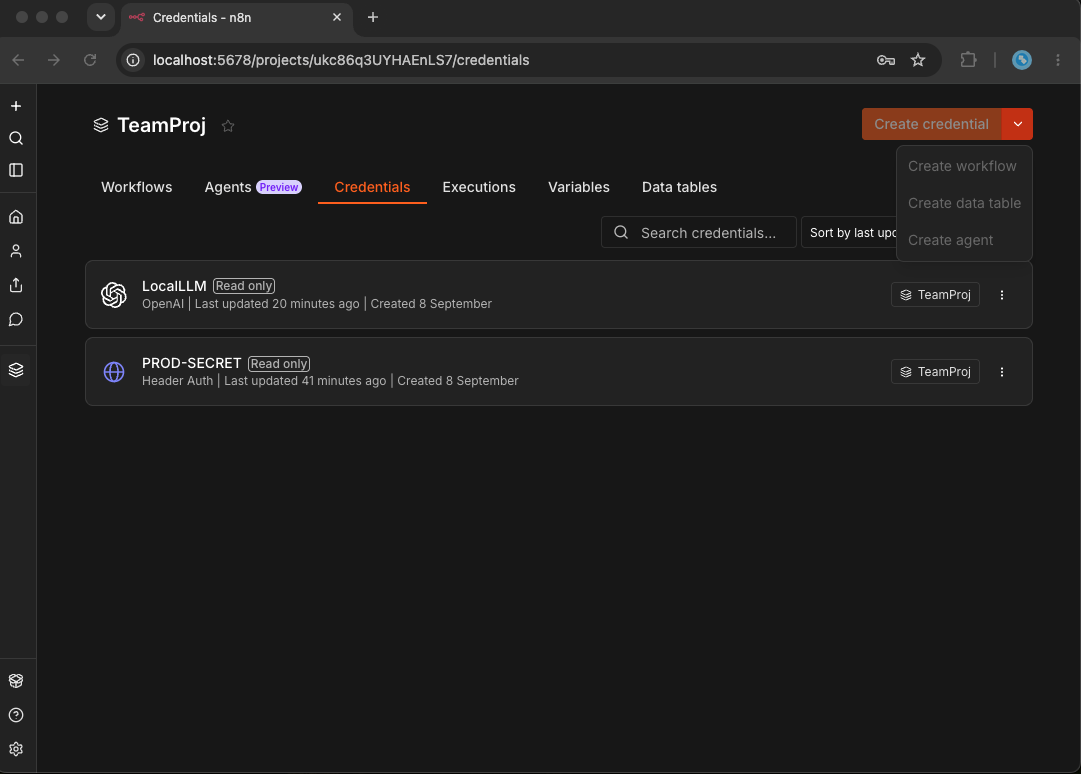Switch to the Agents tab
1081x774 pixels.
point(228,187)
